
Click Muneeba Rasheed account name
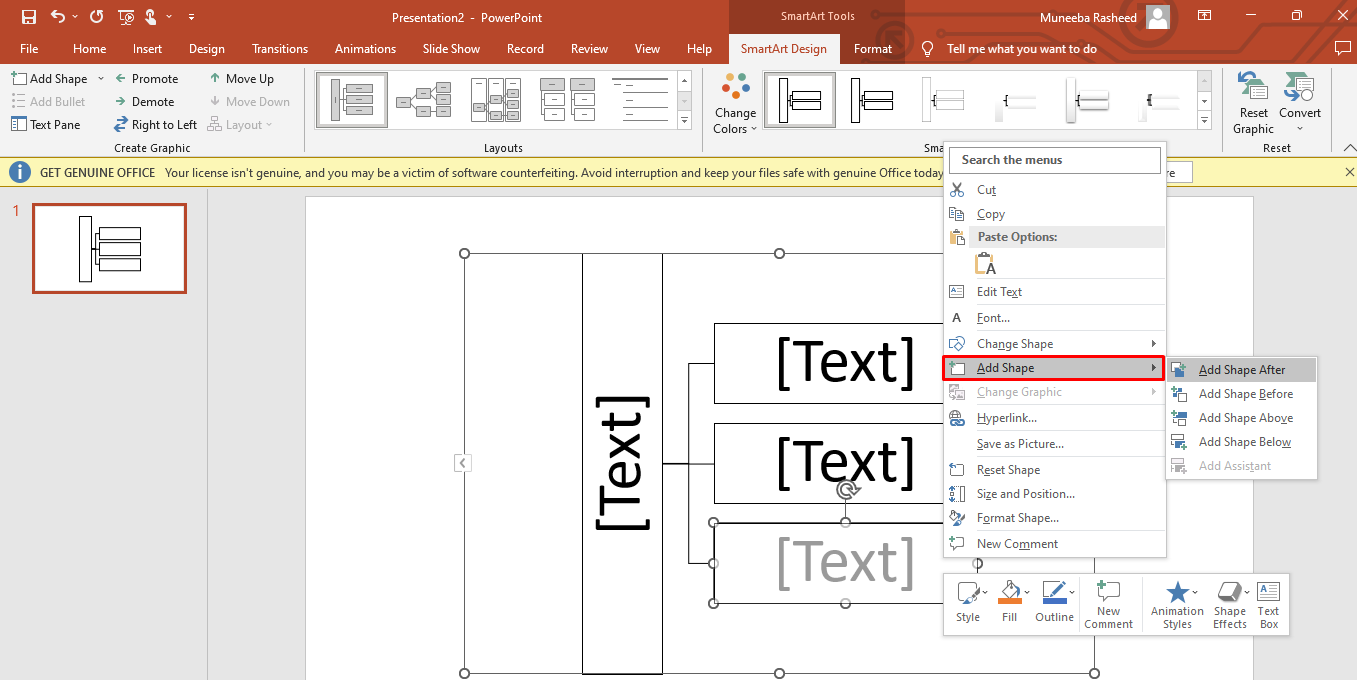pos(1086,16)
